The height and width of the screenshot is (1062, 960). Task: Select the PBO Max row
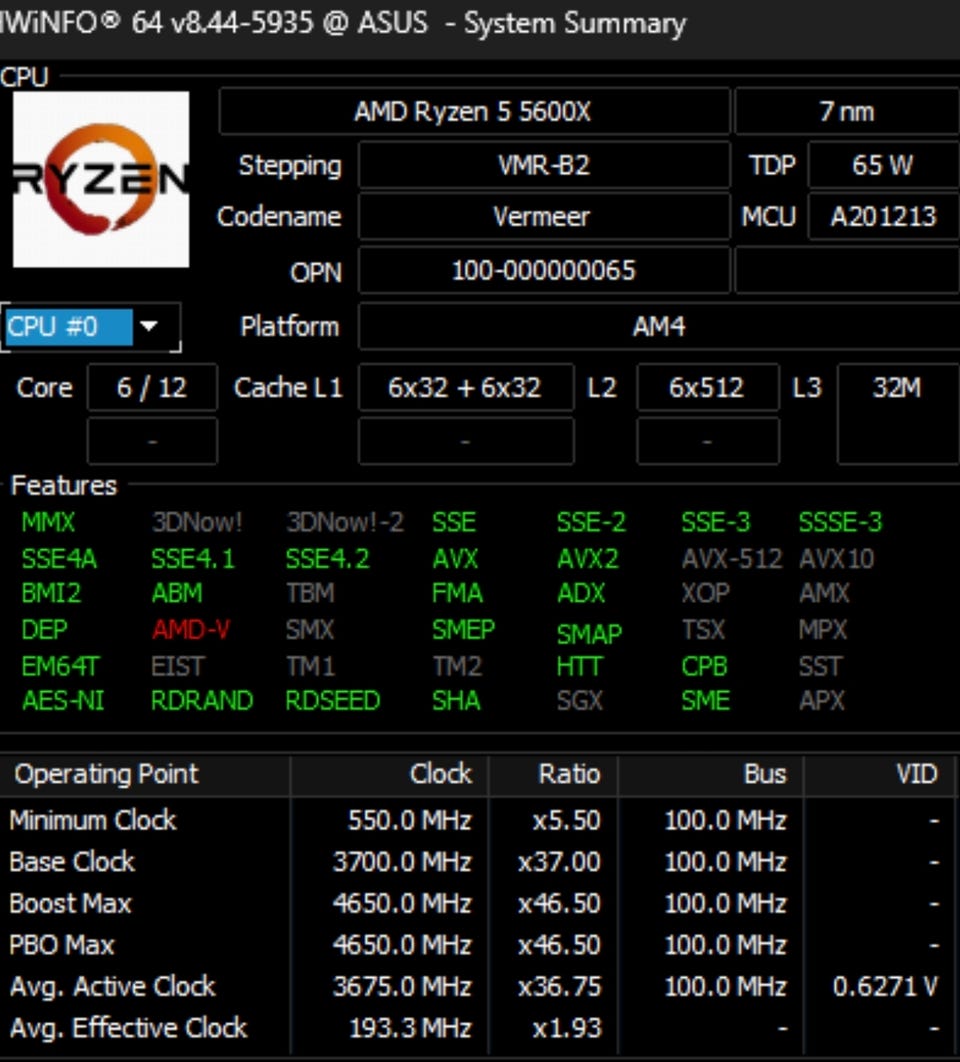[478, 945]
